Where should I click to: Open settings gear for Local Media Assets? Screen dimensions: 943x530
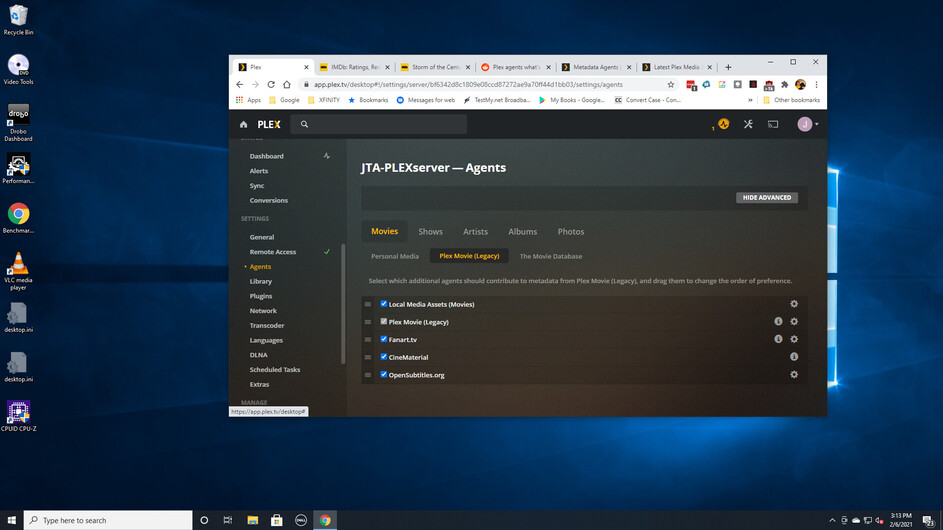click(x=794, y=304)
